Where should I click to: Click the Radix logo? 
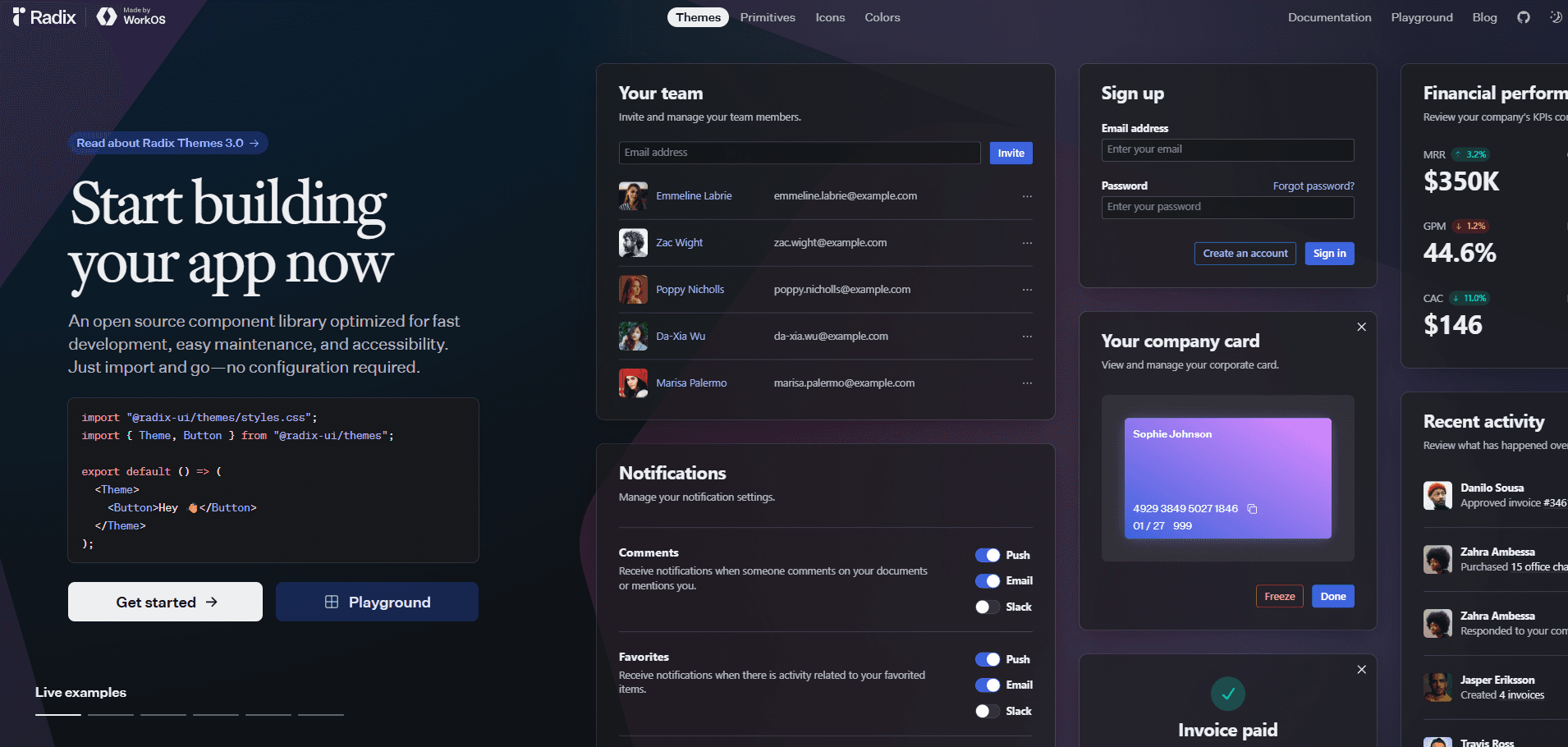(43, 16)
